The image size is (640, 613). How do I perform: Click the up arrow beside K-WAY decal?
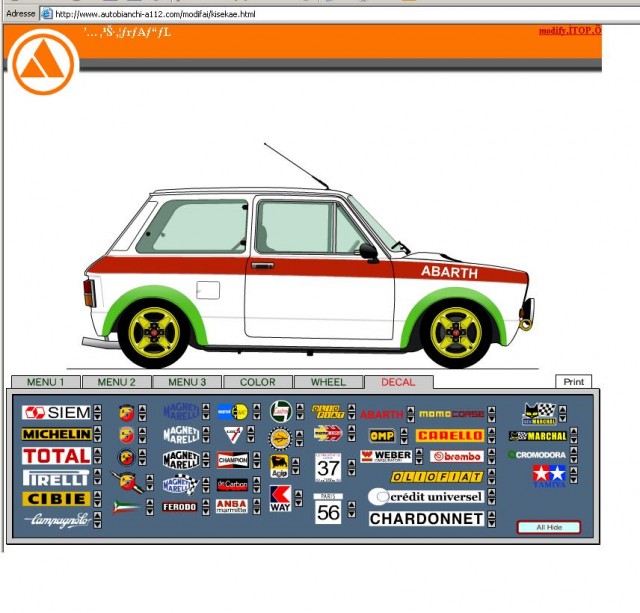click(298, 494)
